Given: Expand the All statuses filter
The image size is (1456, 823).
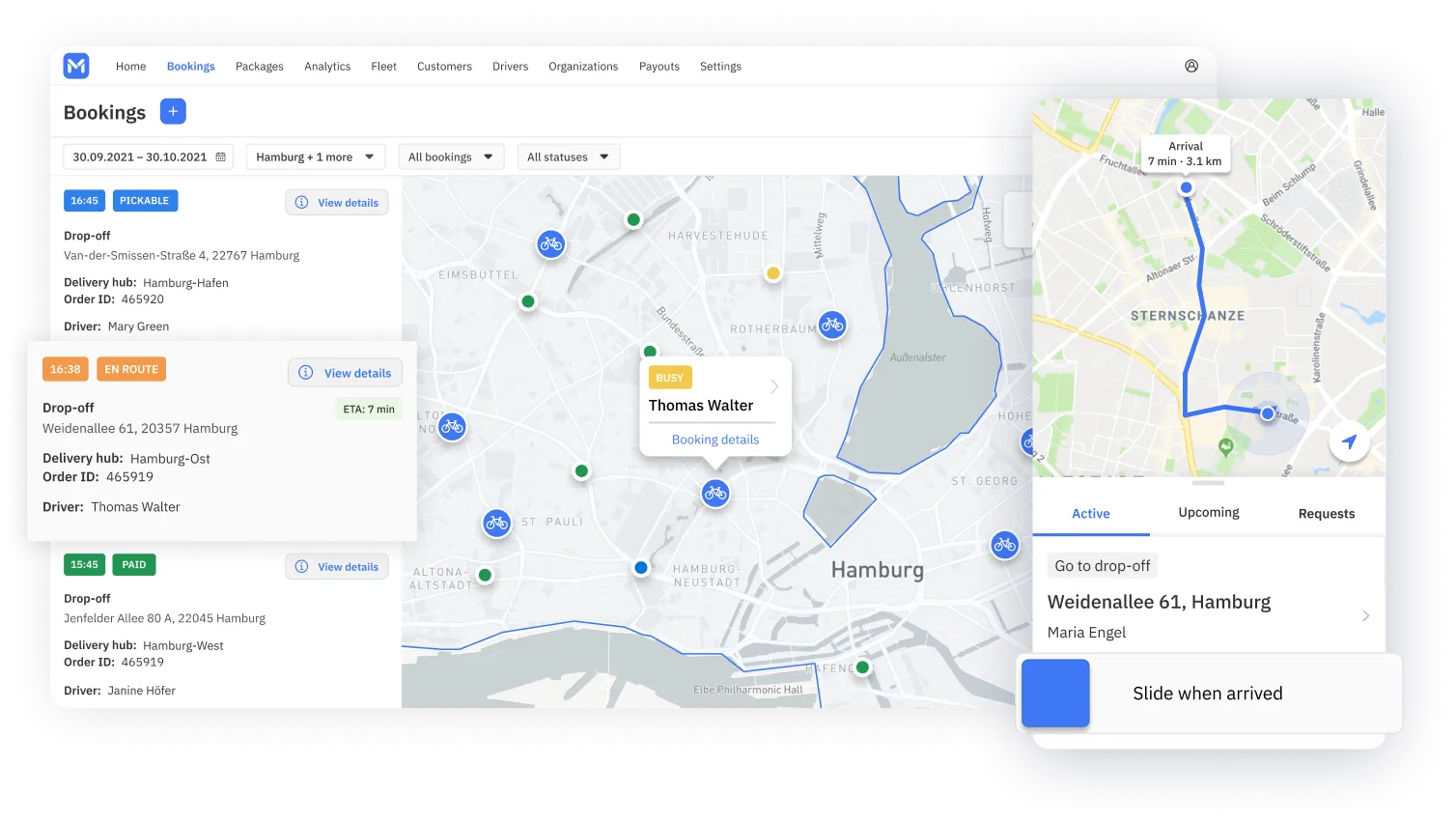Looking at the screenshot, I should pyautogui.click(x=569, y=156).
